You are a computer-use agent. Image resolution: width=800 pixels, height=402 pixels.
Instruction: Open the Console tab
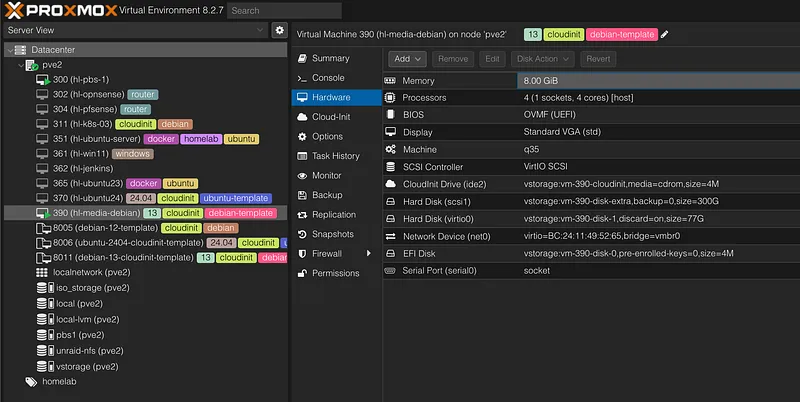328,78
